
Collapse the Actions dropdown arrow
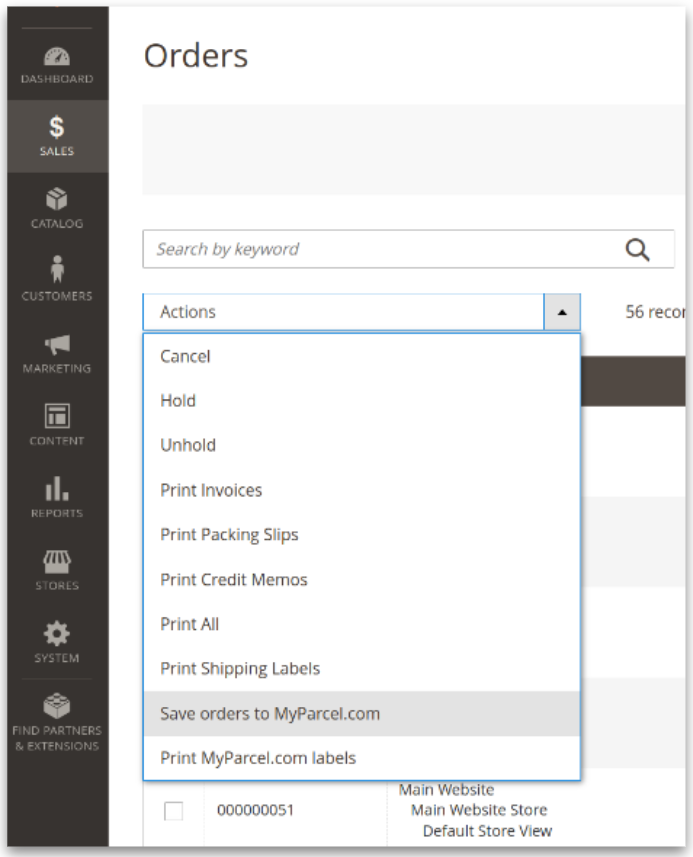[x=561, y=312]
